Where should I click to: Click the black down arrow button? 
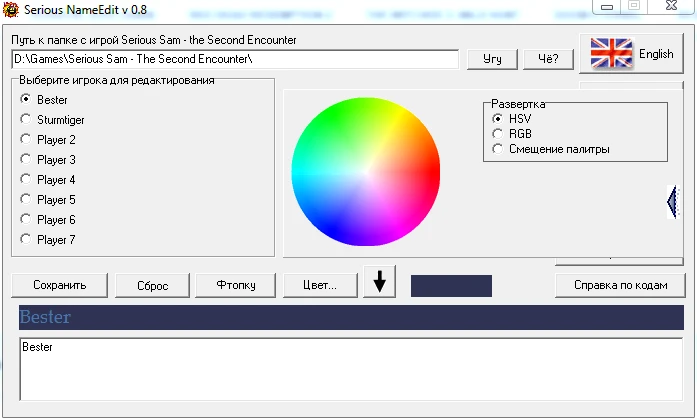coord(379,283)
